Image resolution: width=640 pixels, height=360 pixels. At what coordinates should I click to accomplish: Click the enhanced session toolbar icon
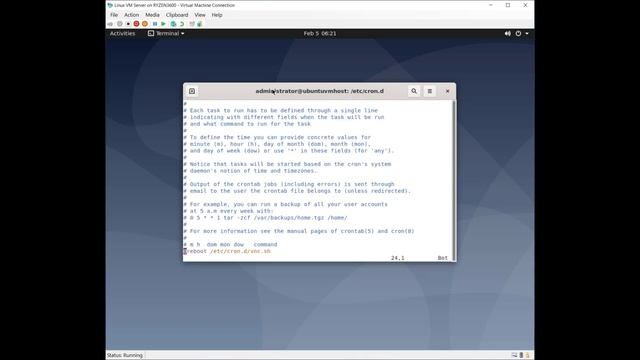point(192,24)
